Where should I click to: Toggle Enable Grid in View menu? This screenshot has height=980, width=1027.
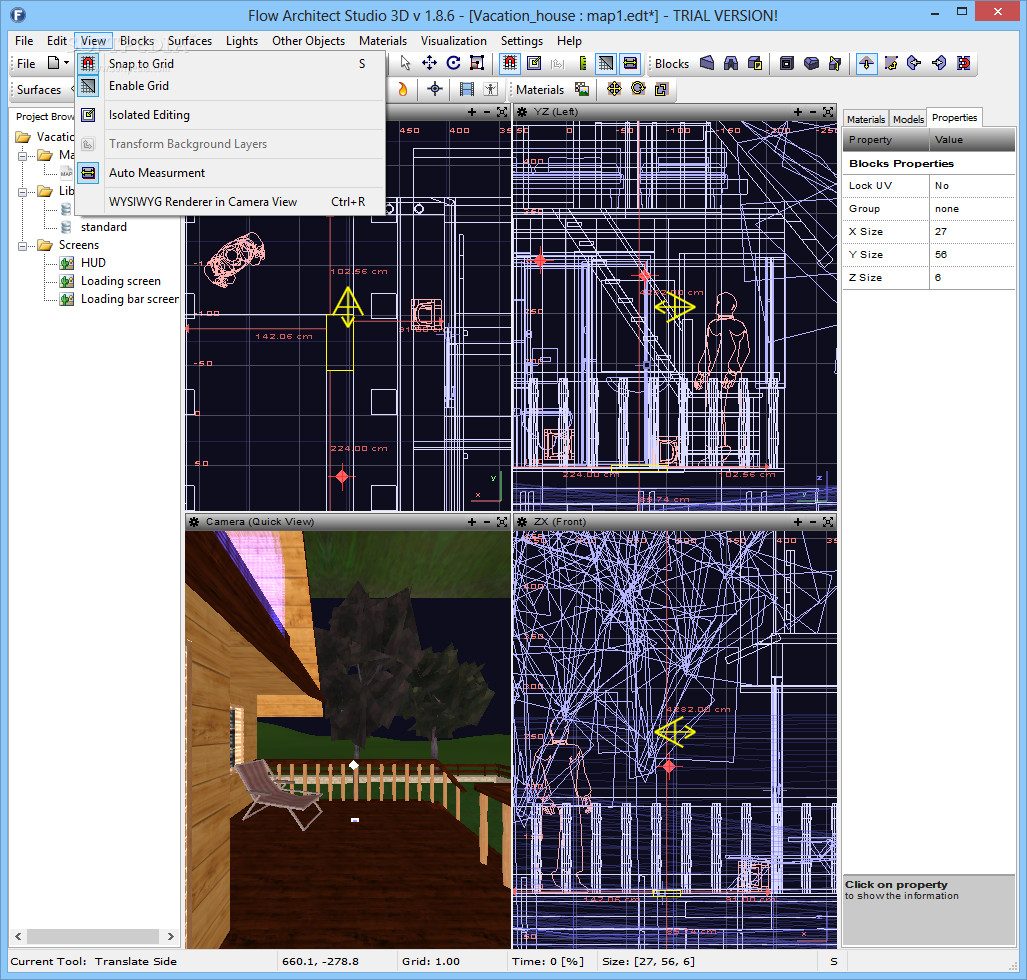coord(229,86)
